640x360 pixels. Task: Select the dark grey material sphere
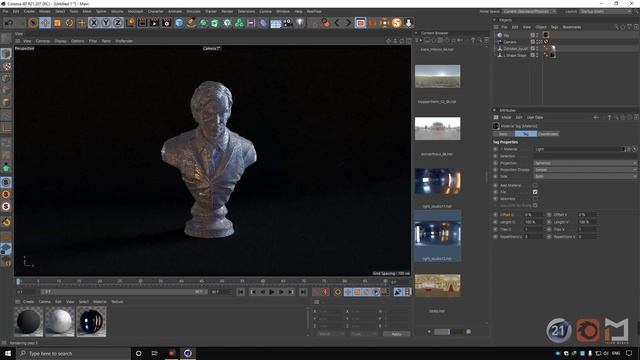coord(29,322)
